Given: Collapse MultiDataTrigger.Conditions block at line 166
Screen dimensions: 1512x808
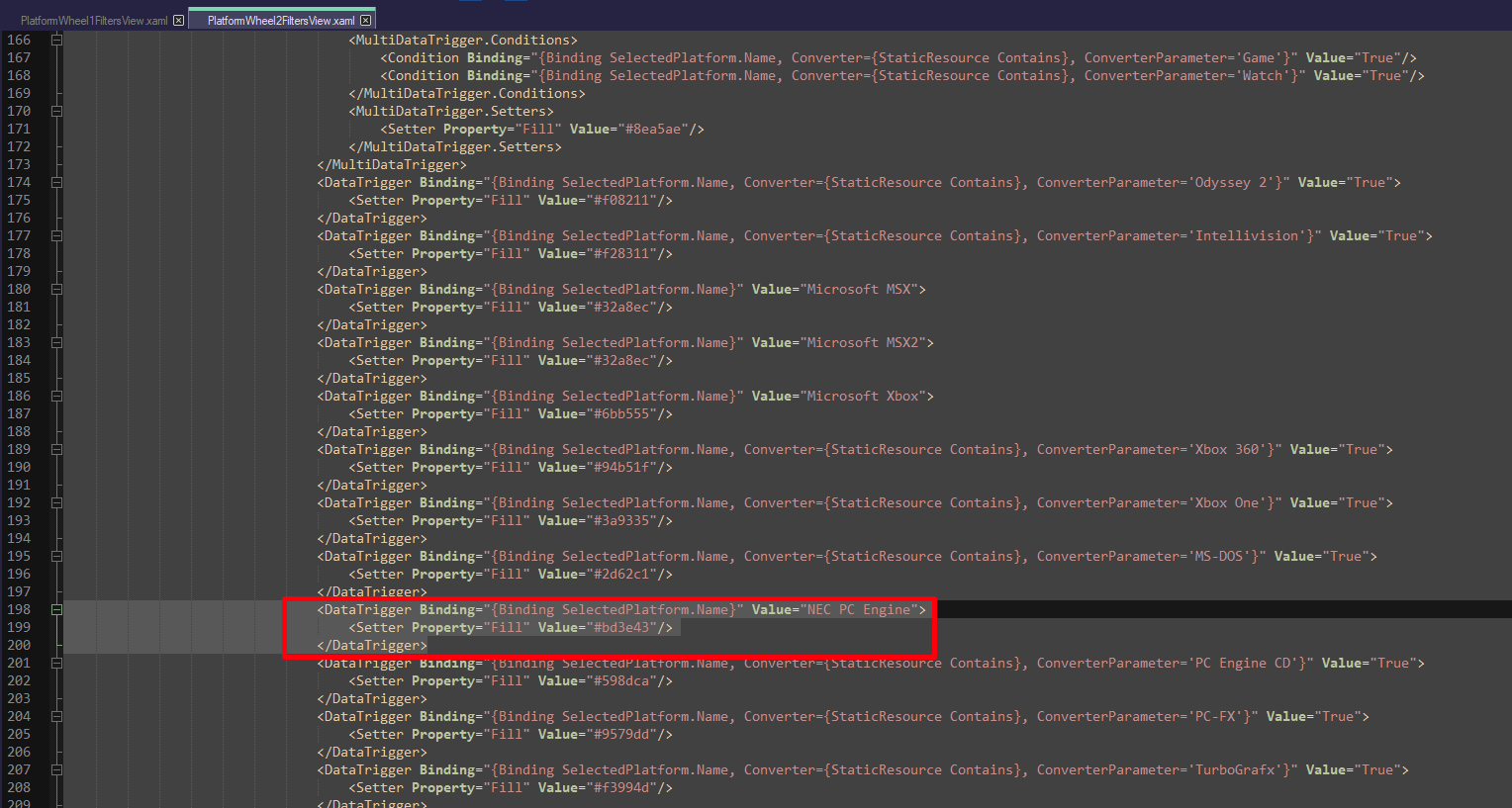Looking at the screenshot, I should tap(56, 41).
